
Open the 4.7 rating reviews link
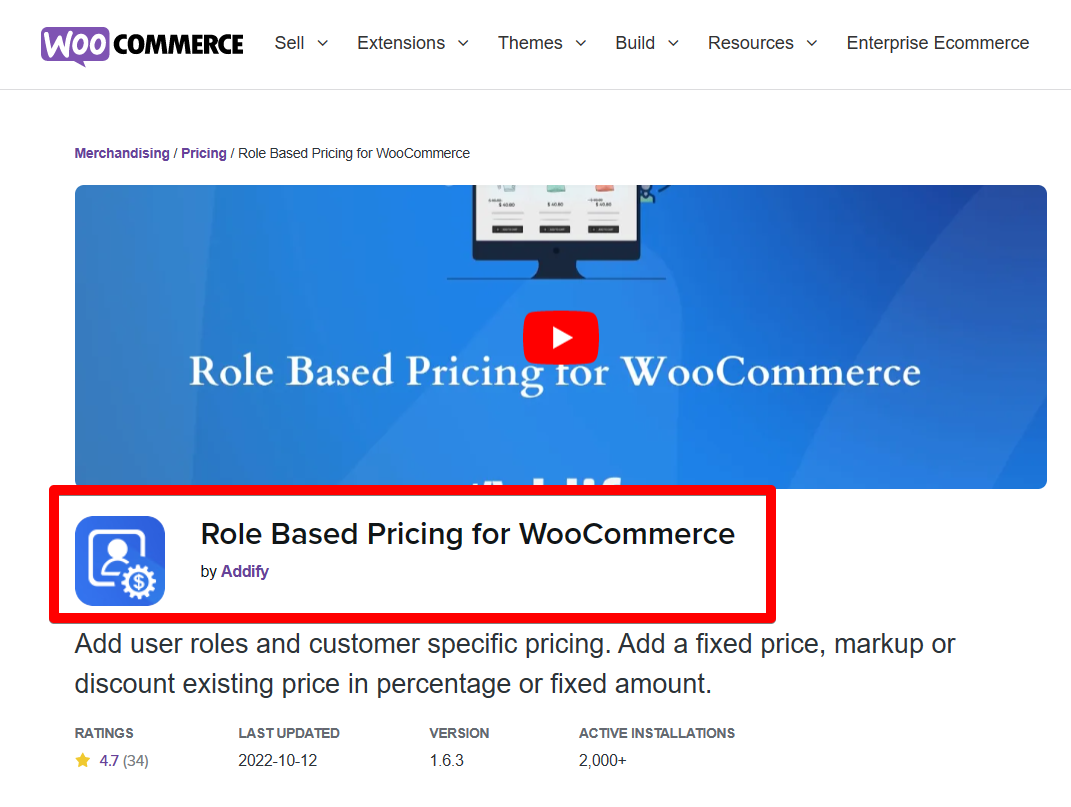pyautogui.click(x=109, y=761)
